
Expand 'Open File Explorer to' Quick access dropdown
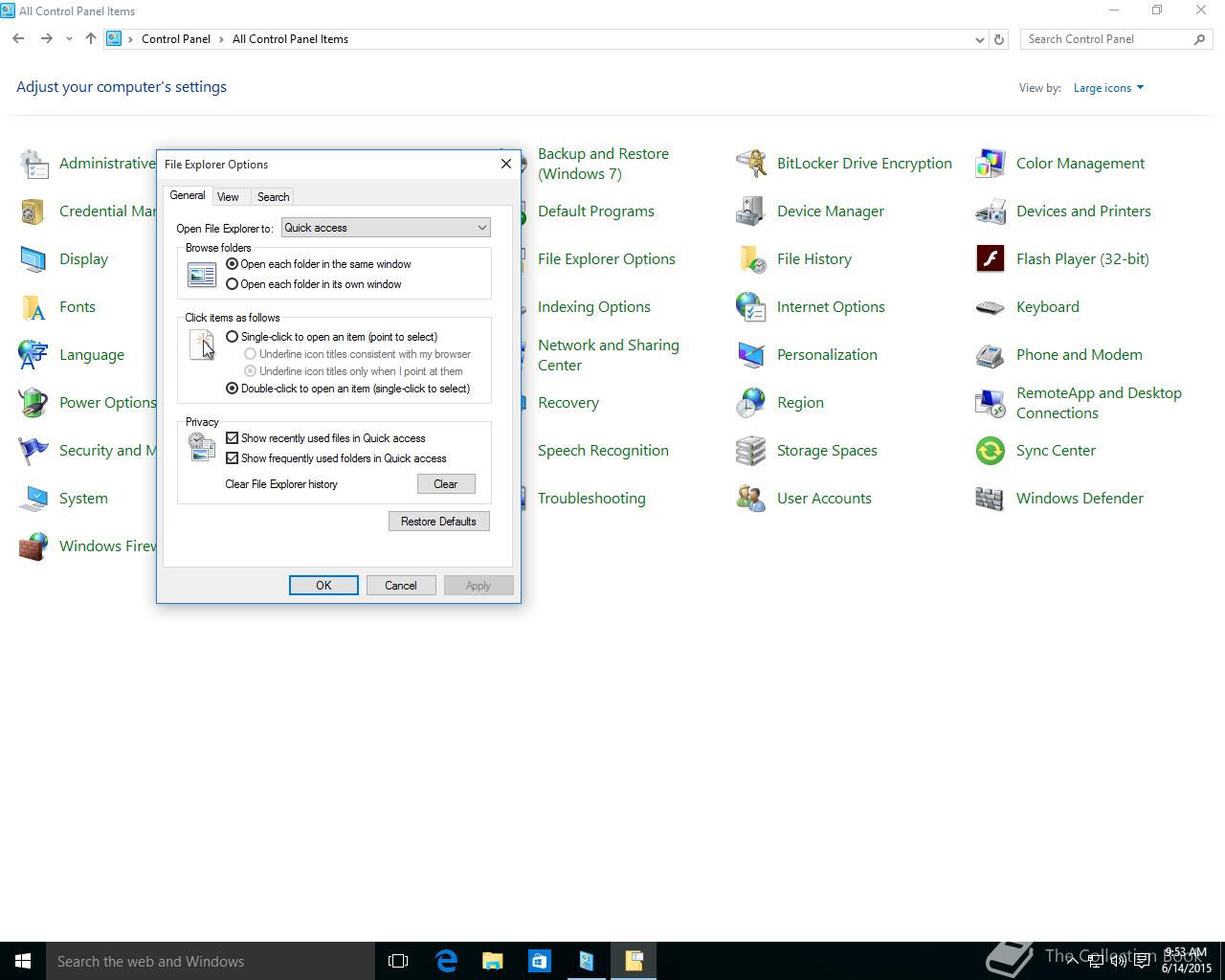[x=386, y=228]
